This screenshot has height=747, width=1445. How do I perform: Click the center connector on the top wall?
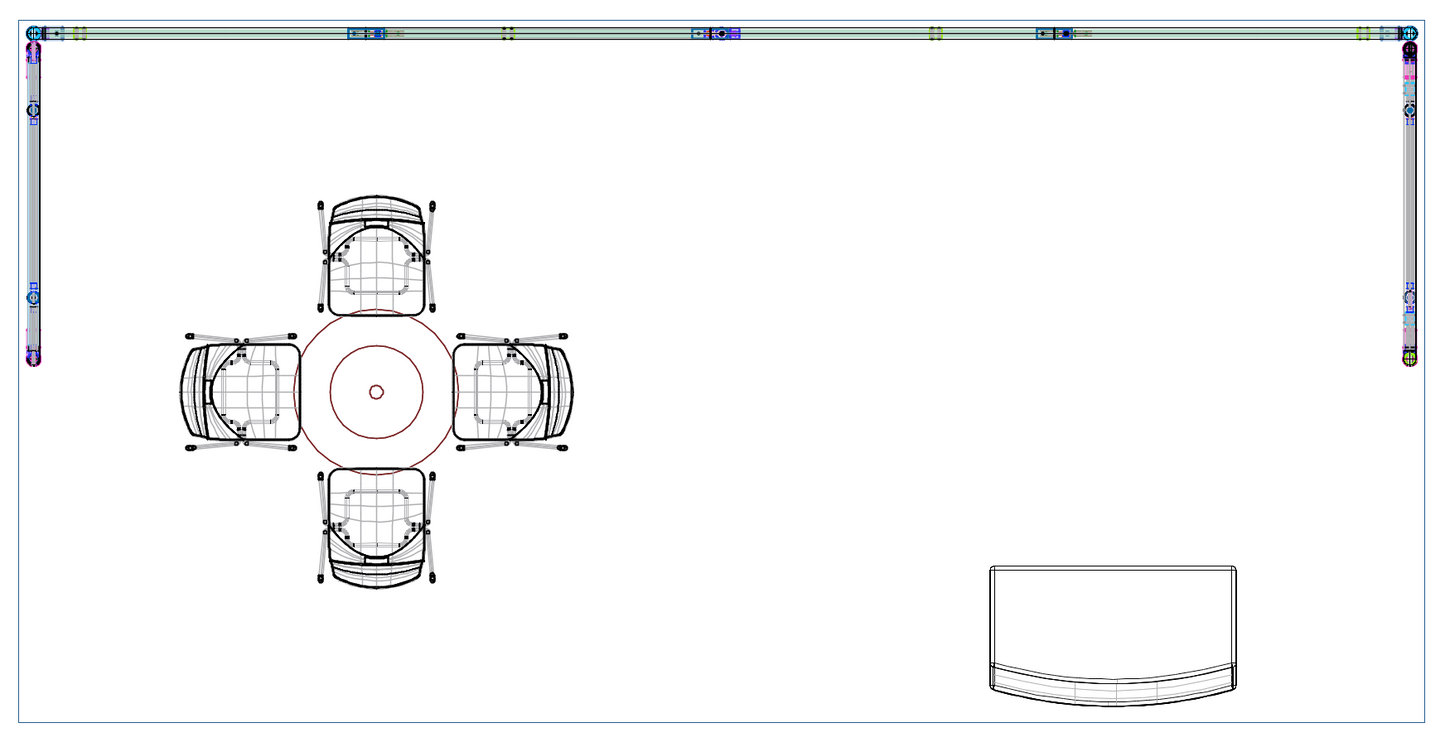tap(721, 33)
